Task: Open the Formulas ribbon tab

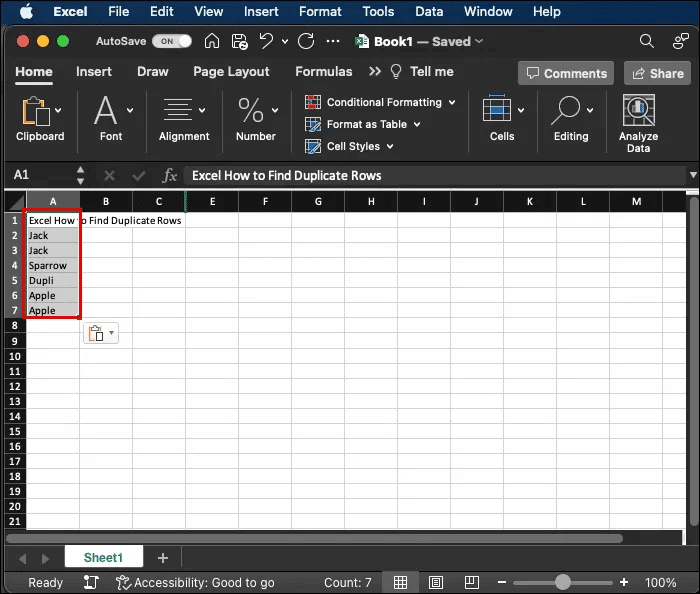Action: pyautogui.click(x=323, y=72)
